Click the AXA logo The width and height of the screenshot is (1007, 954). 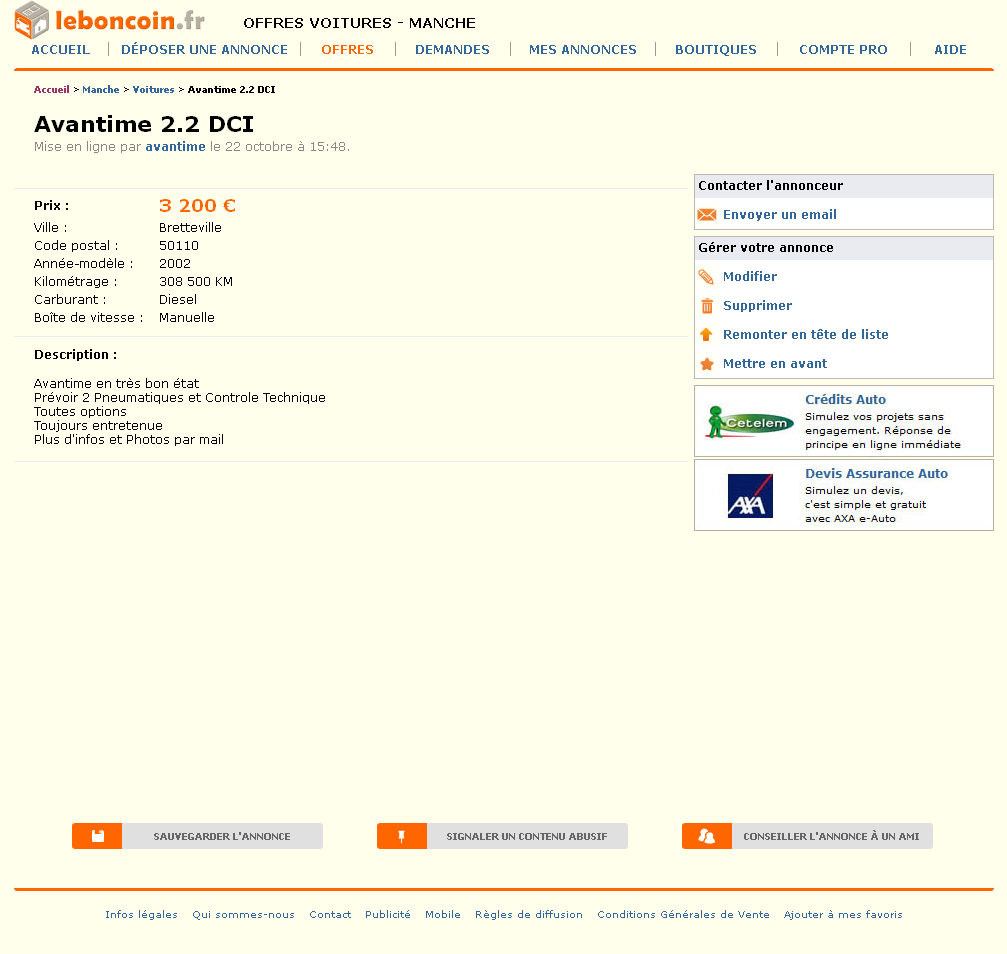(x=750, y=496)
